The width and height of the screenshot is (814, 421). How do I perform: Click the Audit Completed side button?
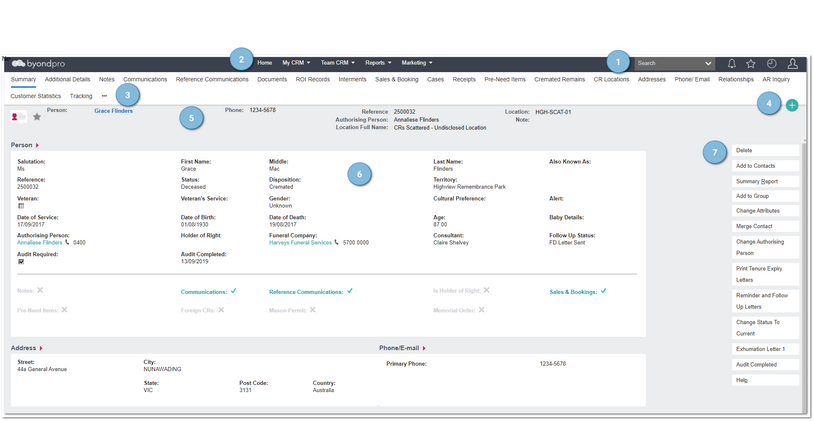click(x=765, y=364)
